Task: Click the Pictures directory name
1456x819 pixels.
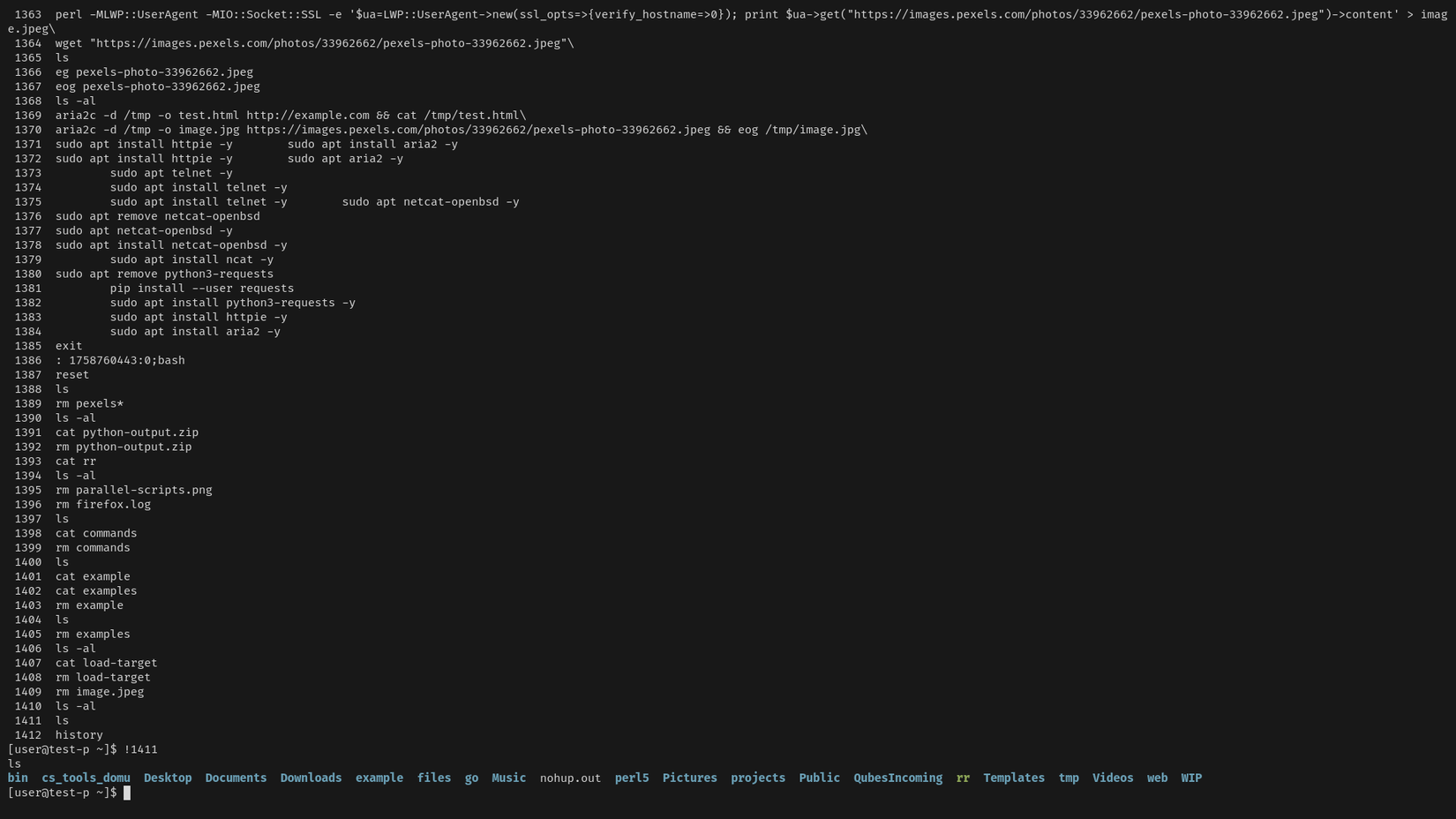Action: pyautogui.click(x=689, y=778)
